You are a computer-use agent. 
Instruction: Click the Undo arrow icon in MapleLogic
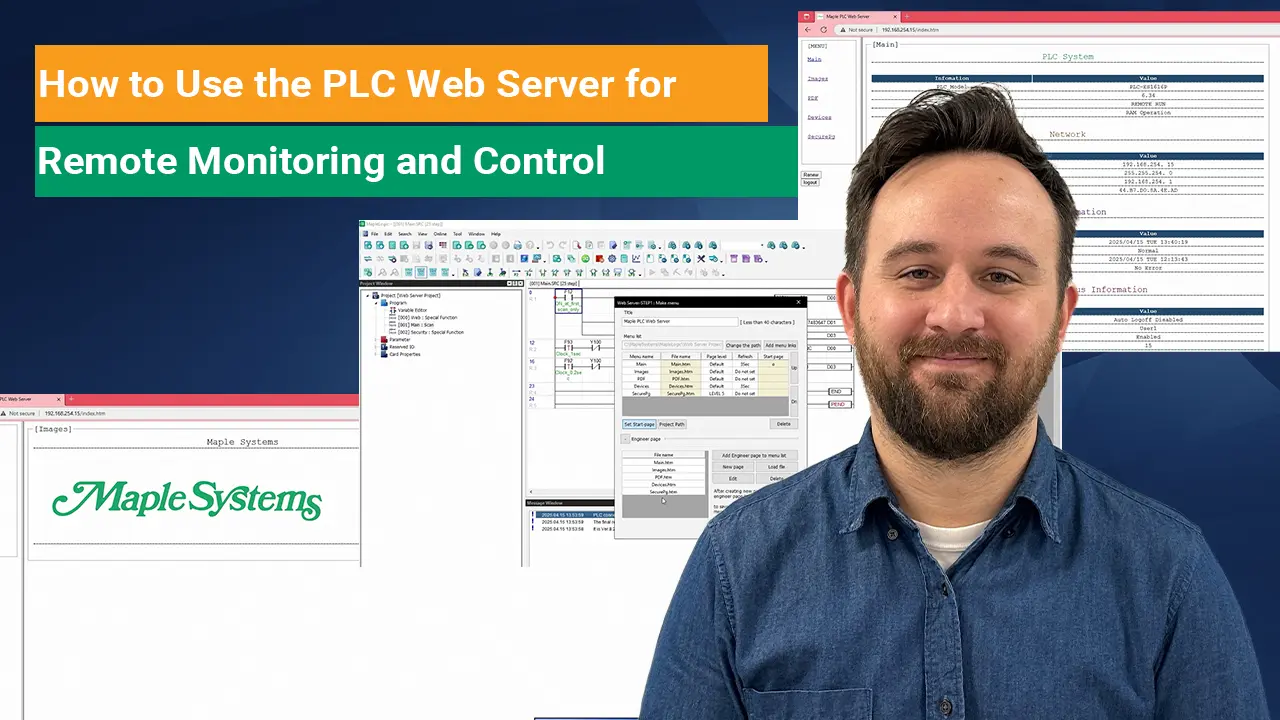[549, 245]
